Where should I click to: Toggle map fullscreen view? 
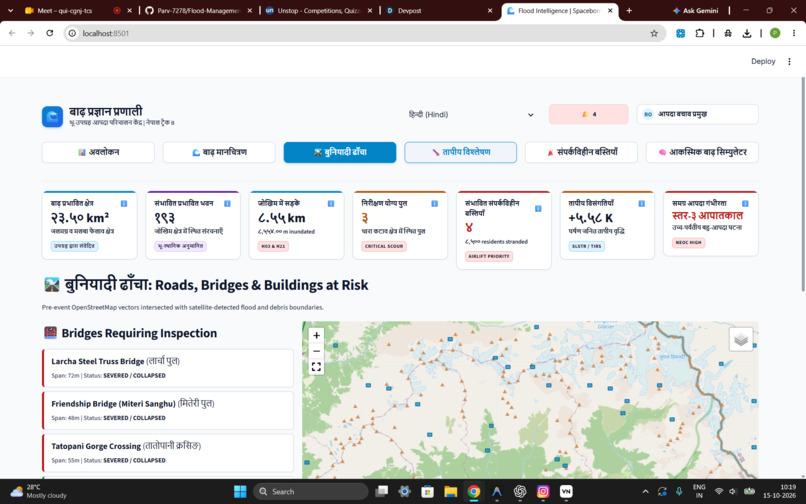click(317, 367)
